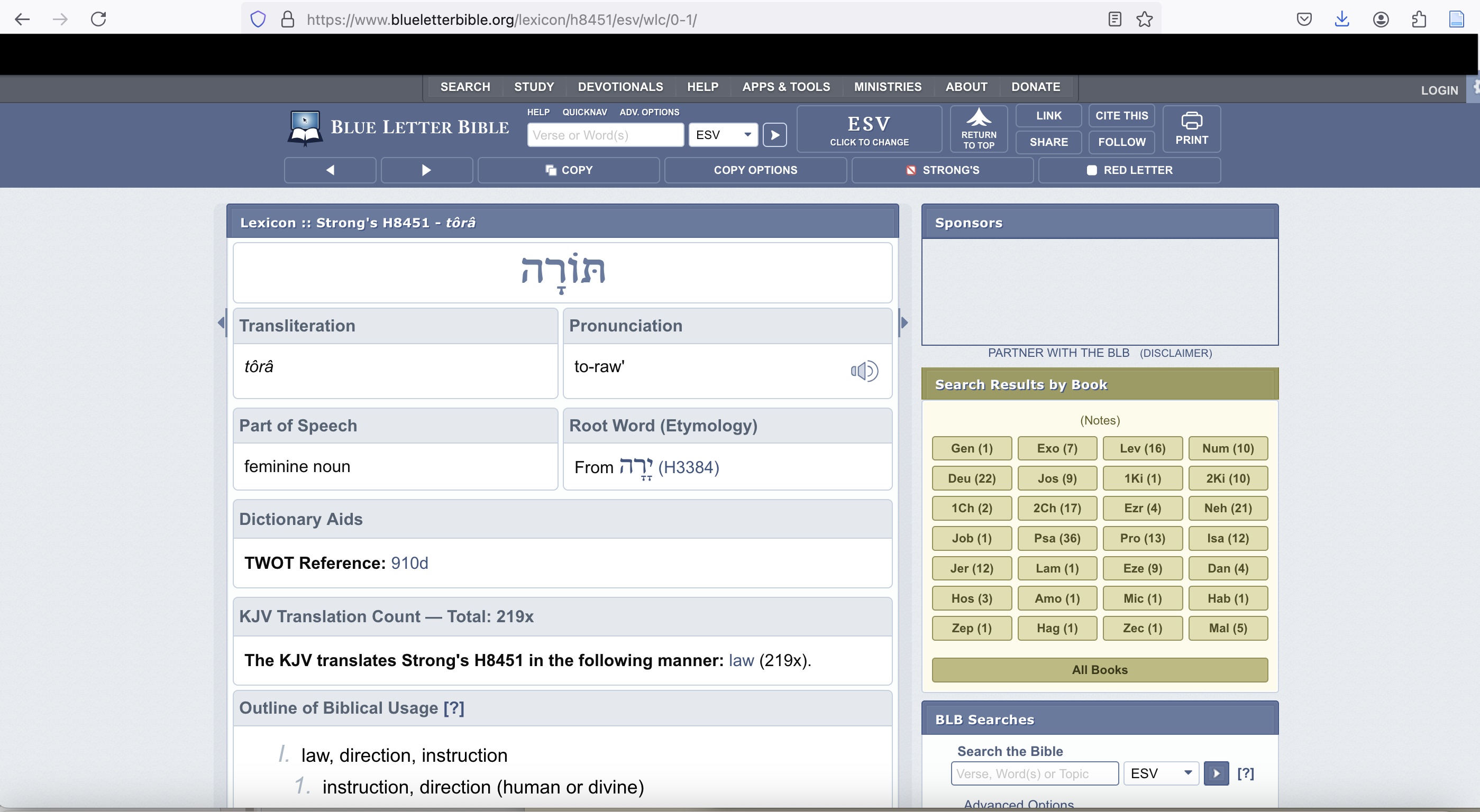This screenshot has width=1480, height=812.
Task: Open COPY OPTIONS panel
Action: (x=755, y=170)
